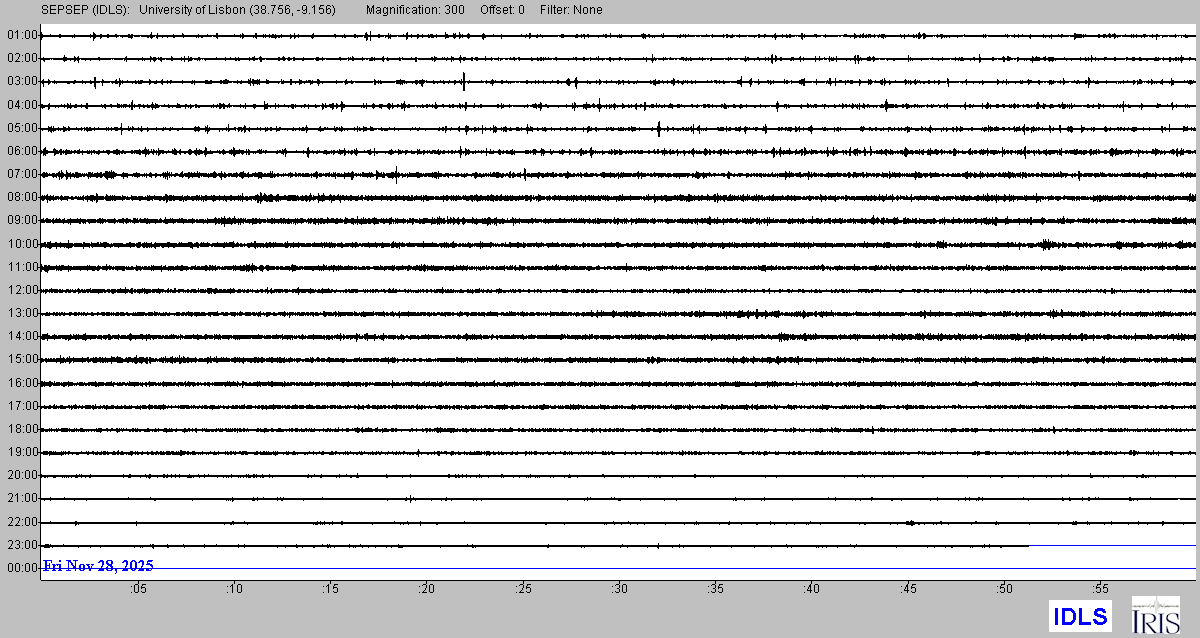Image resolution: width=1200 pixels, height=638 pixels.
Task: Click the University of Lisbon coordinates text
Action: pos(237,10)
